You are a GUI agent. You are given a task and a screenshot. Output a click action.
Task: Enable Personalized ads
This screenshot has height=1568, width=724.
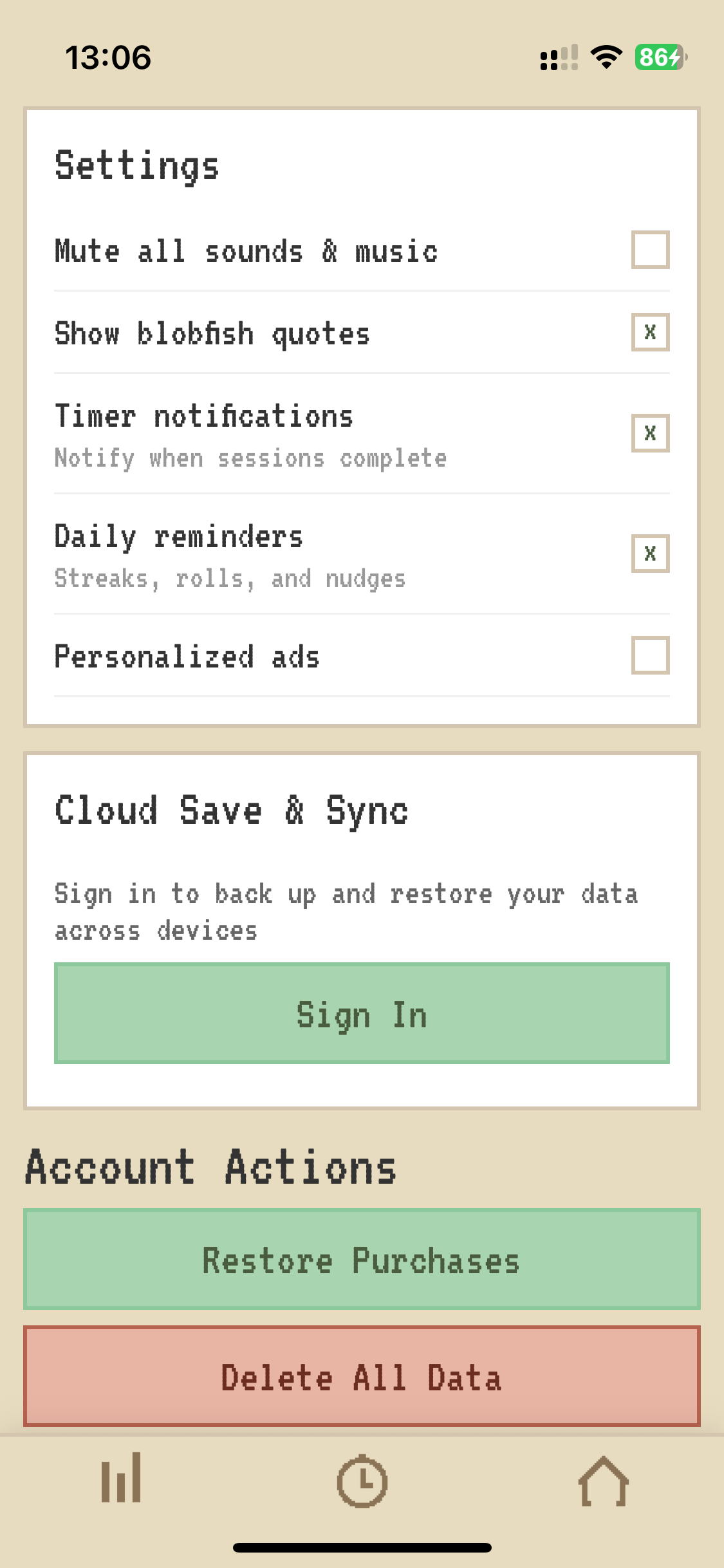[651, 657]
